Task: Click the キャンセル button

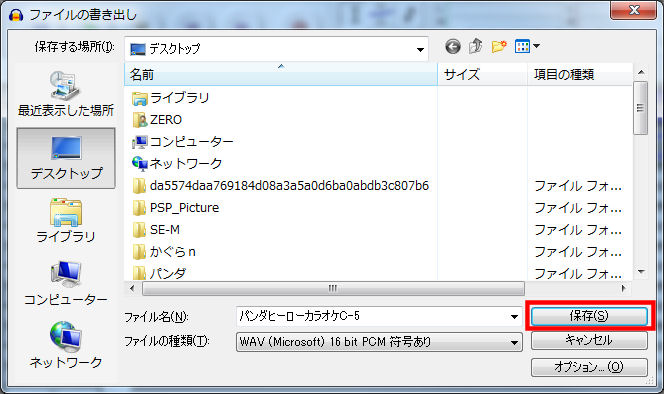Action: 589,341
